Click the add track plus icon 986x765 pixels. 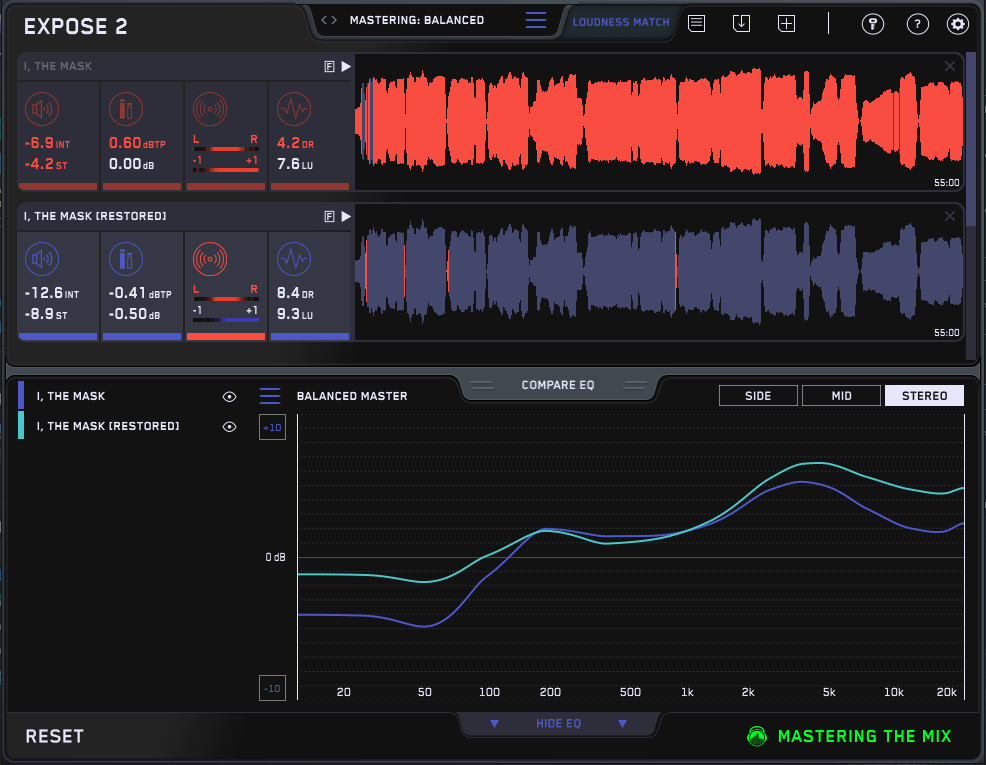click(x=786, y=23)
